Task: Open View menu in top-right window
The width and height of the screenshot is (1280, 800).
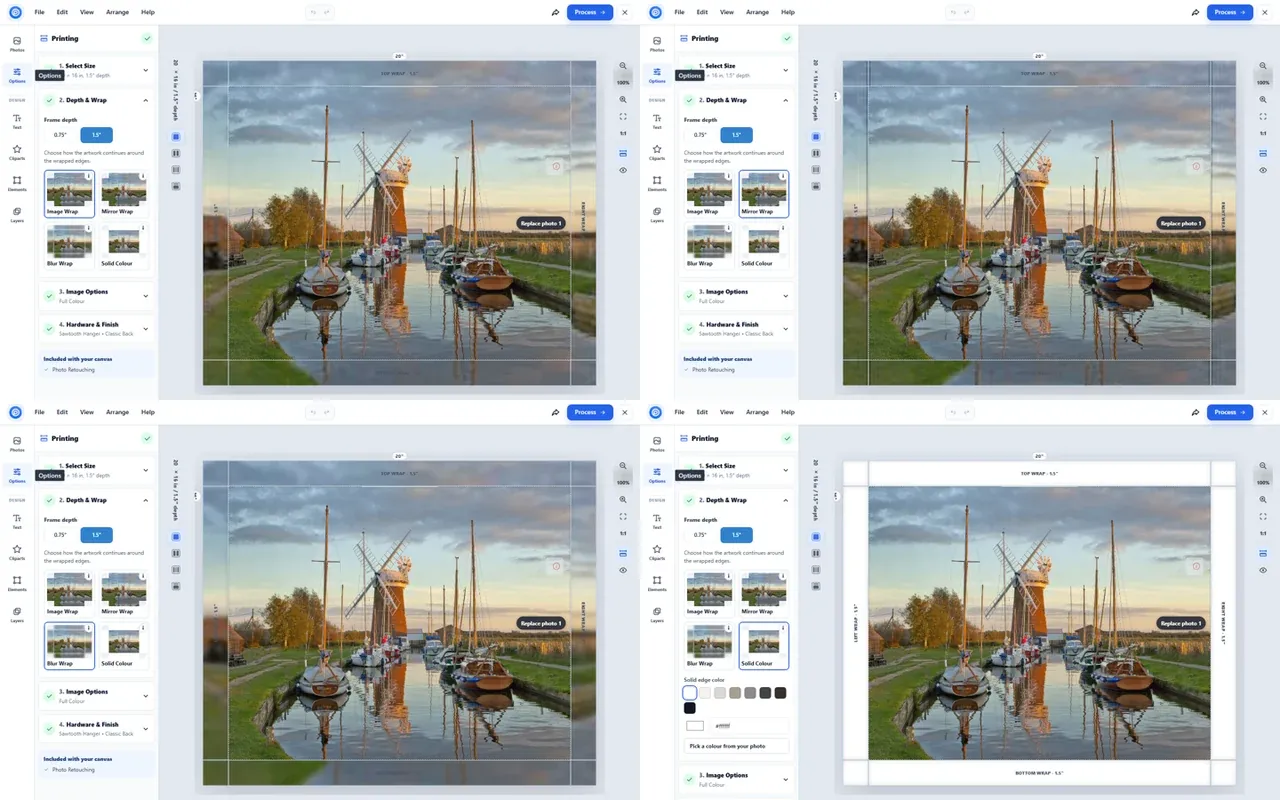Action: [x=727, y=12]
